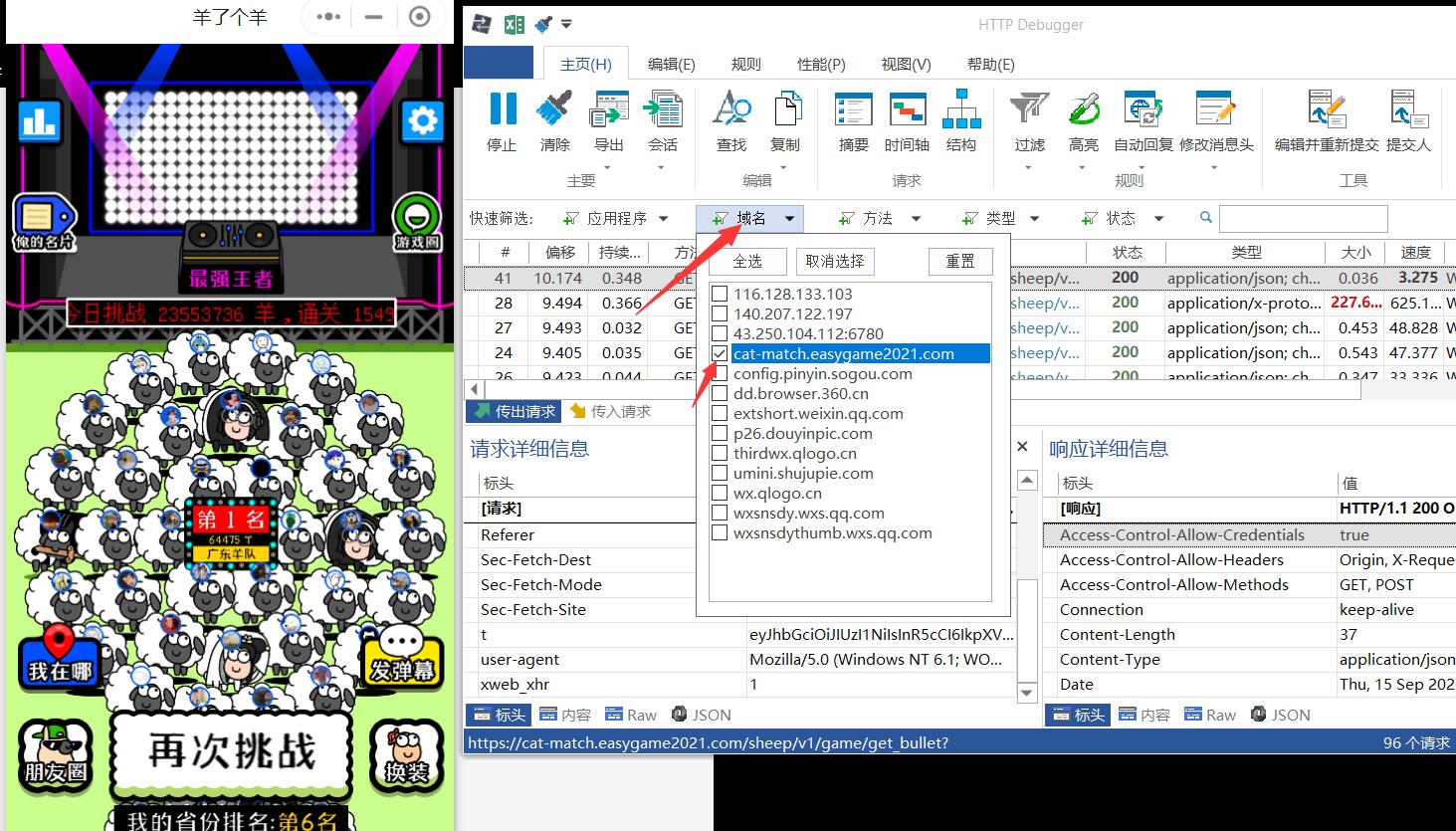
Task: Tap the 发弹幕 chat bubble icon
Action: 402,656
